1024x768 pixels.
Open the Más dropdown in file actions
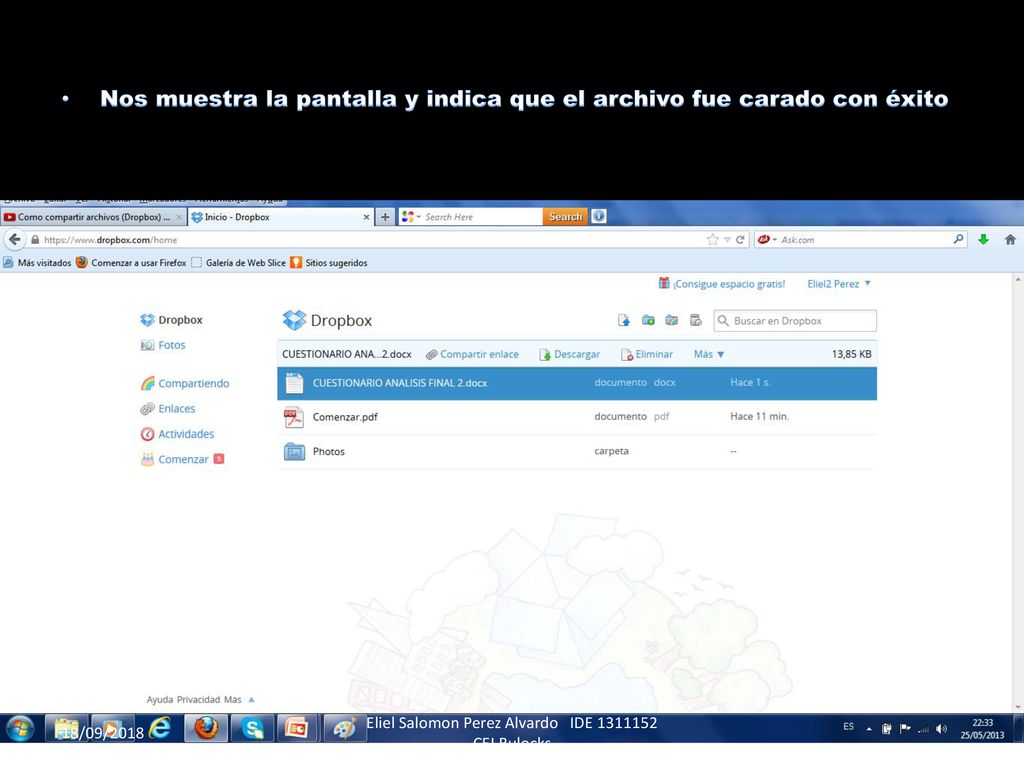[709, 354]
